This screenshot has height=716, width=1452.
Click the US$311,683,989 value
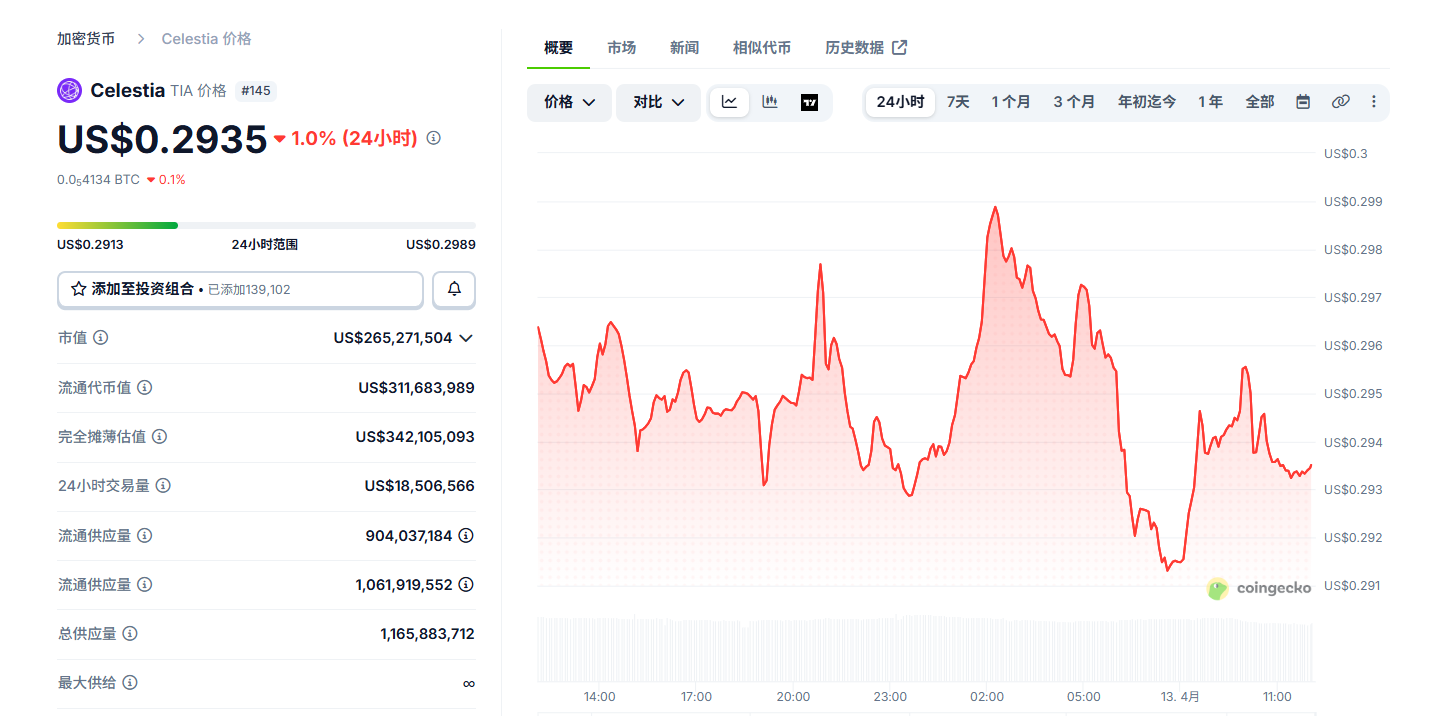click(416, 387)
